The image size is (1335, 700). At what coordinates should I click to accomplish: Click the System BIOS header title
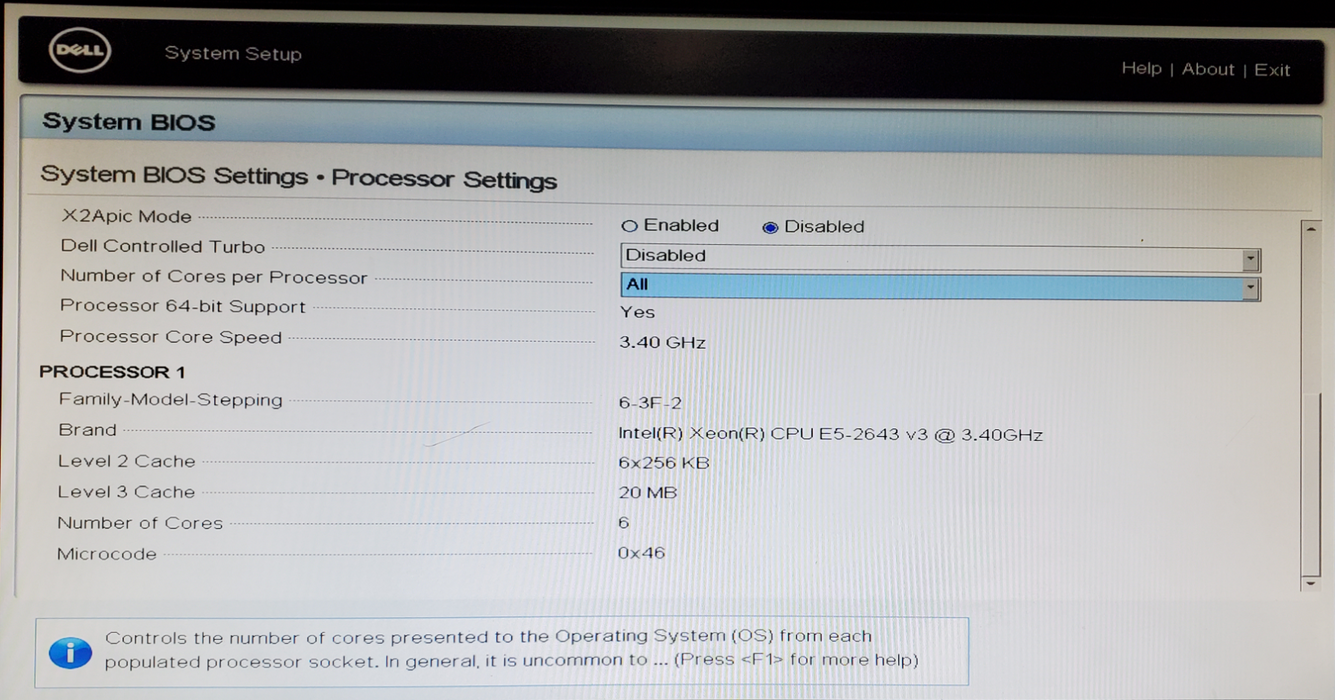[x=128, y=123]
